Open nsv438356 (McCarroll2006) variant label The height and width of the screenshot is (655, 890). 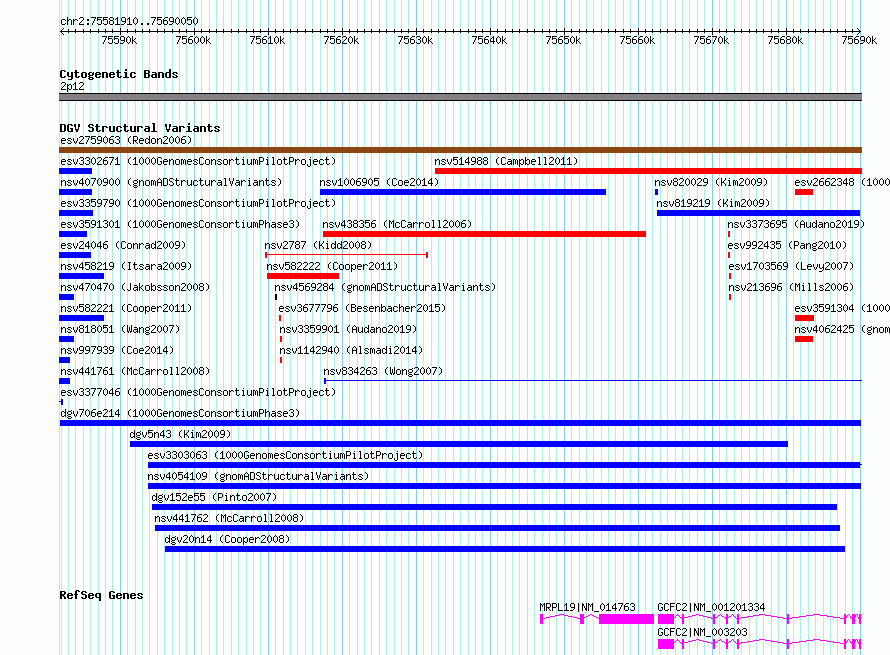click(x=397, y=224)
